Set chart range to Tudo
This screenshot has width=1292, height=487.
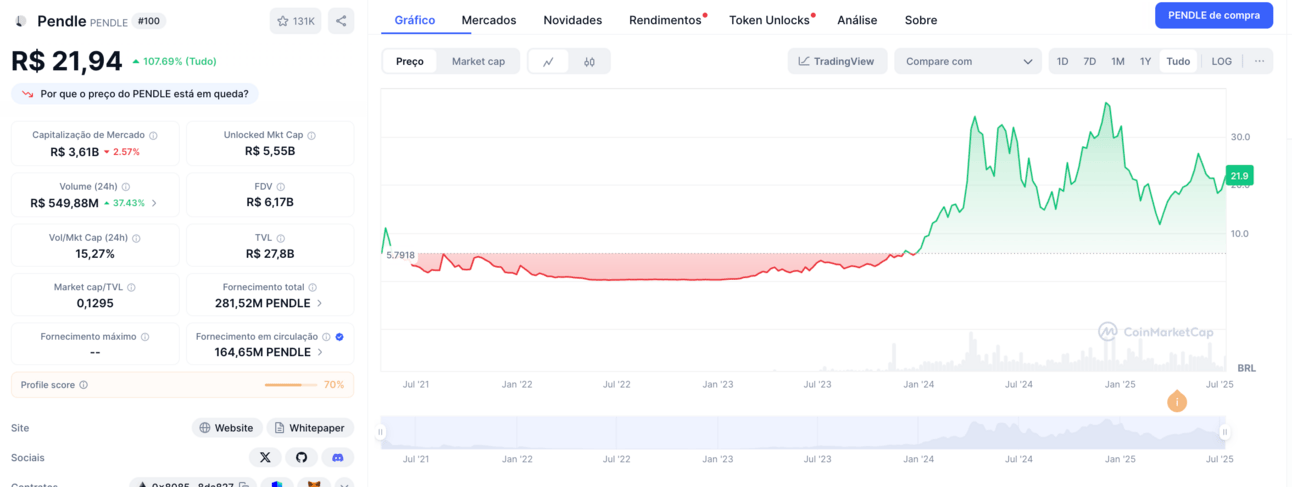pyautogui.click(x=1178, y=61)
